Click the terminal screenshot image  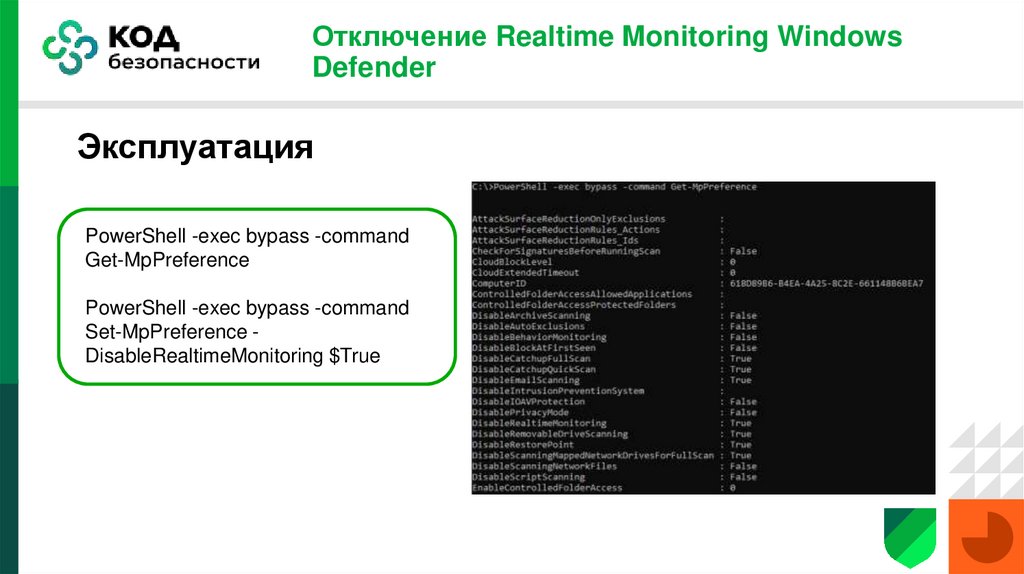pyautogui.click(x=703, y=338)
